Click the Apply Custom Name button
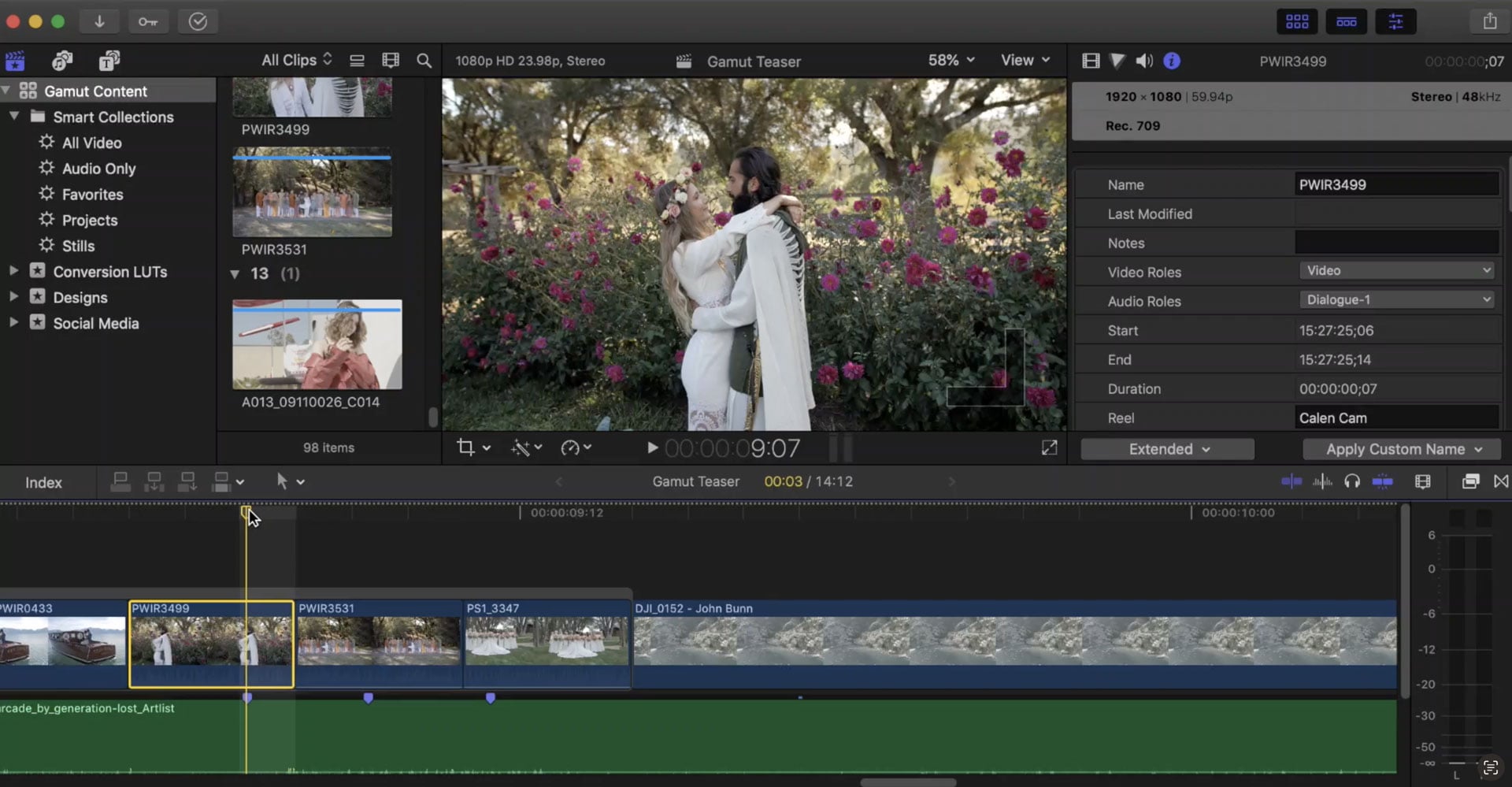 tap(1402, 449)
